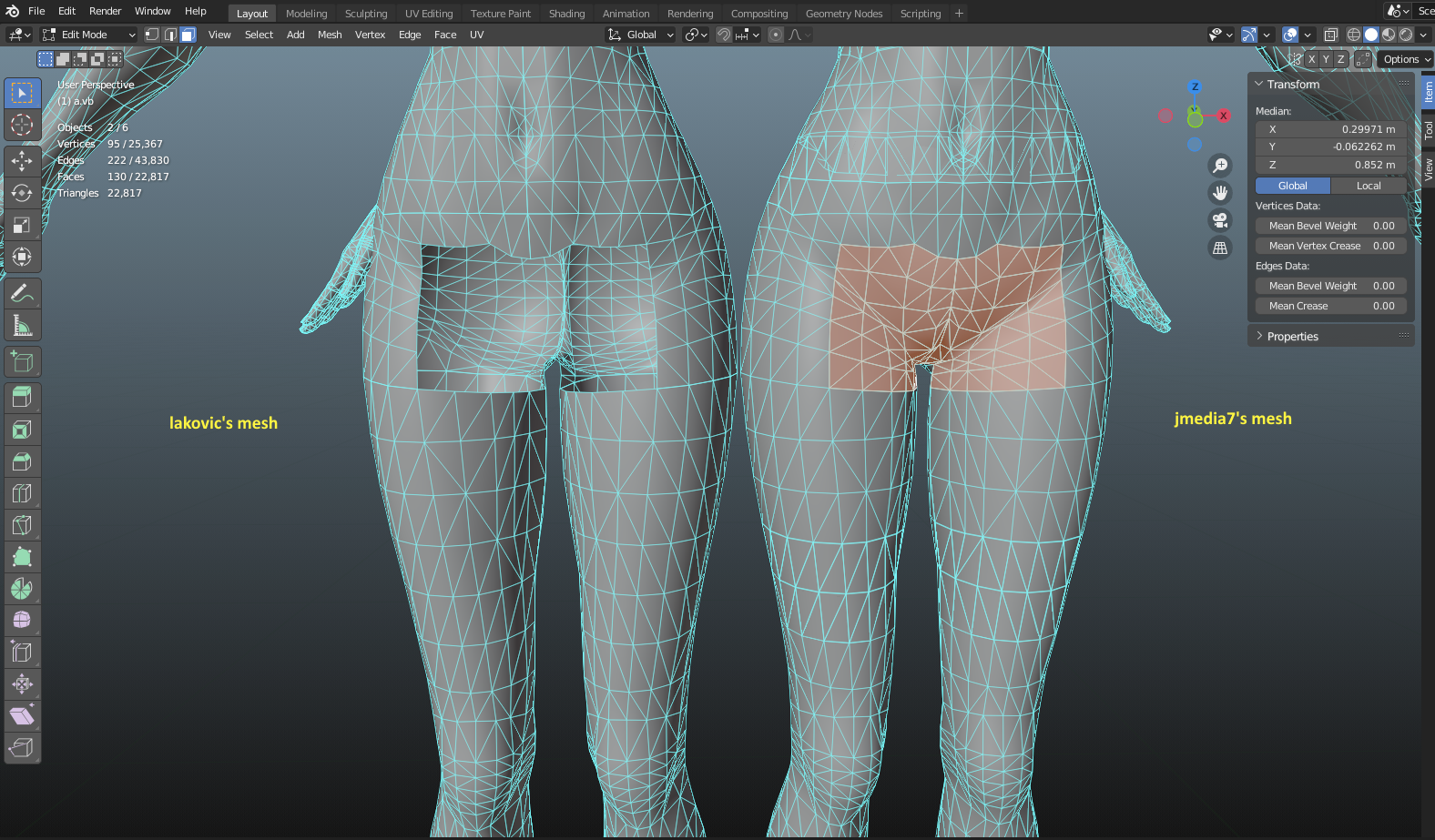The image size is (1435, 840).
Task: Pick the Scale tool
Action: 22,225
